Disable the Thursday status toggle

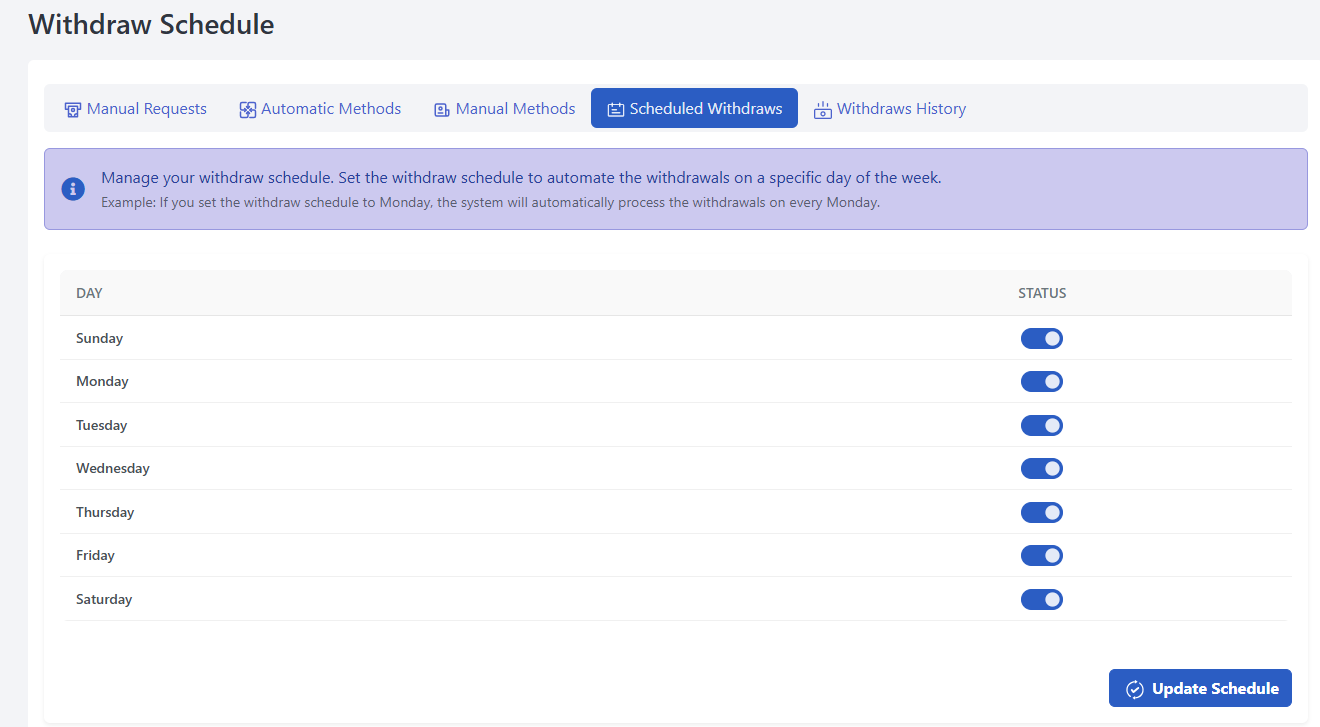pos(1041,512)
